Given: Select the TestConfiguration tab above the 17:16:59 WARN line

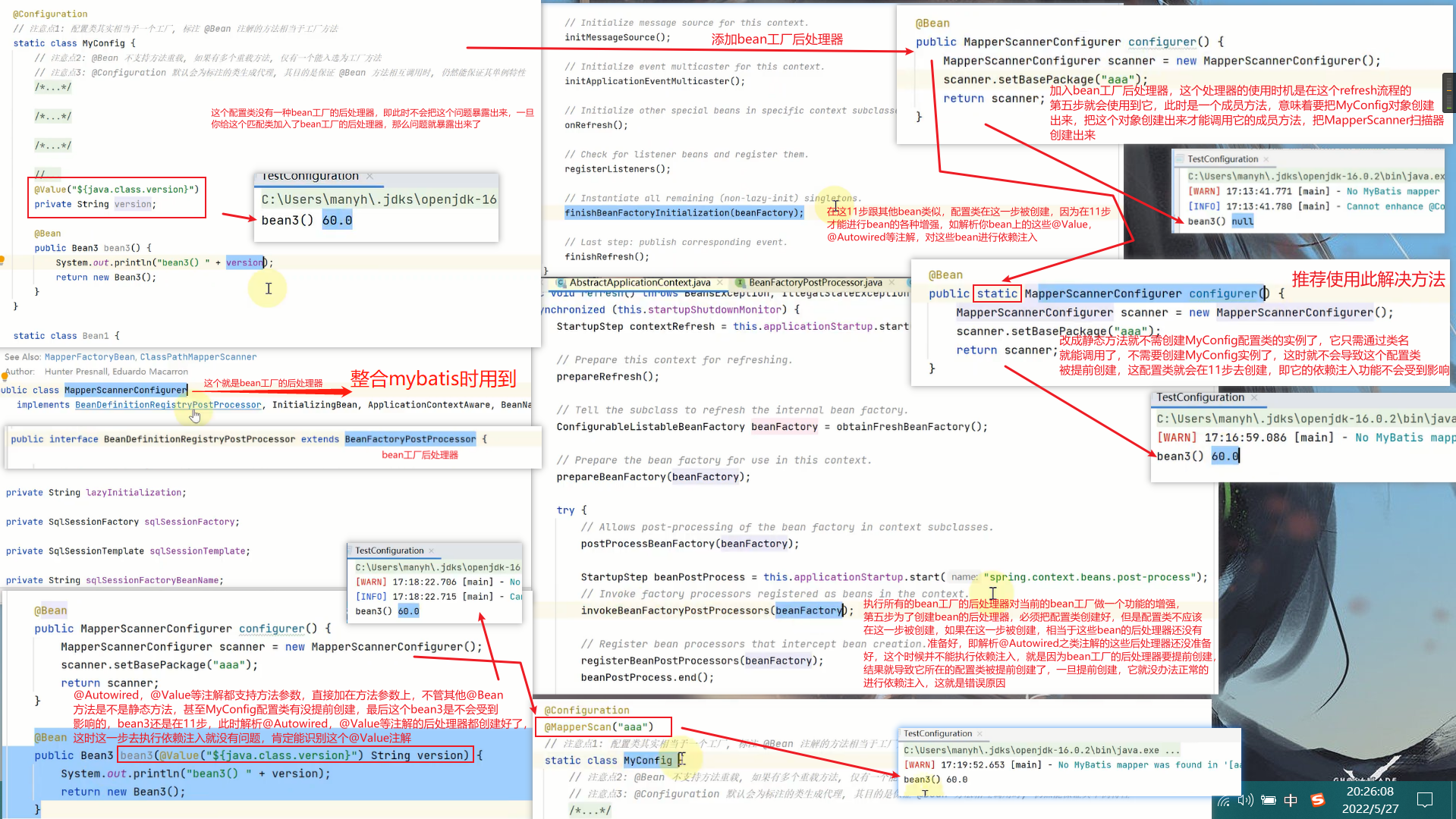Looking at the screenshot, I should pyautogui.click(x=1200, y=397).
